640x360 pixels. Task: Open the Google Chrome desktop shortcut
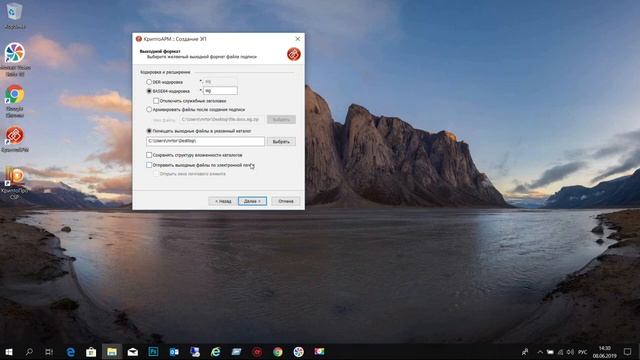(15, 101)
